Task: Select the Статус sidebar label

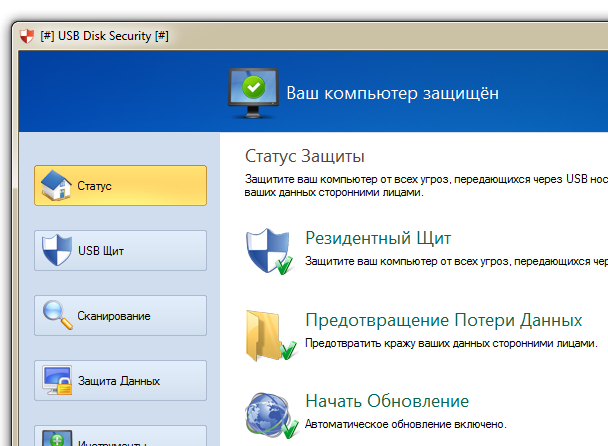Action: (95, 186)
